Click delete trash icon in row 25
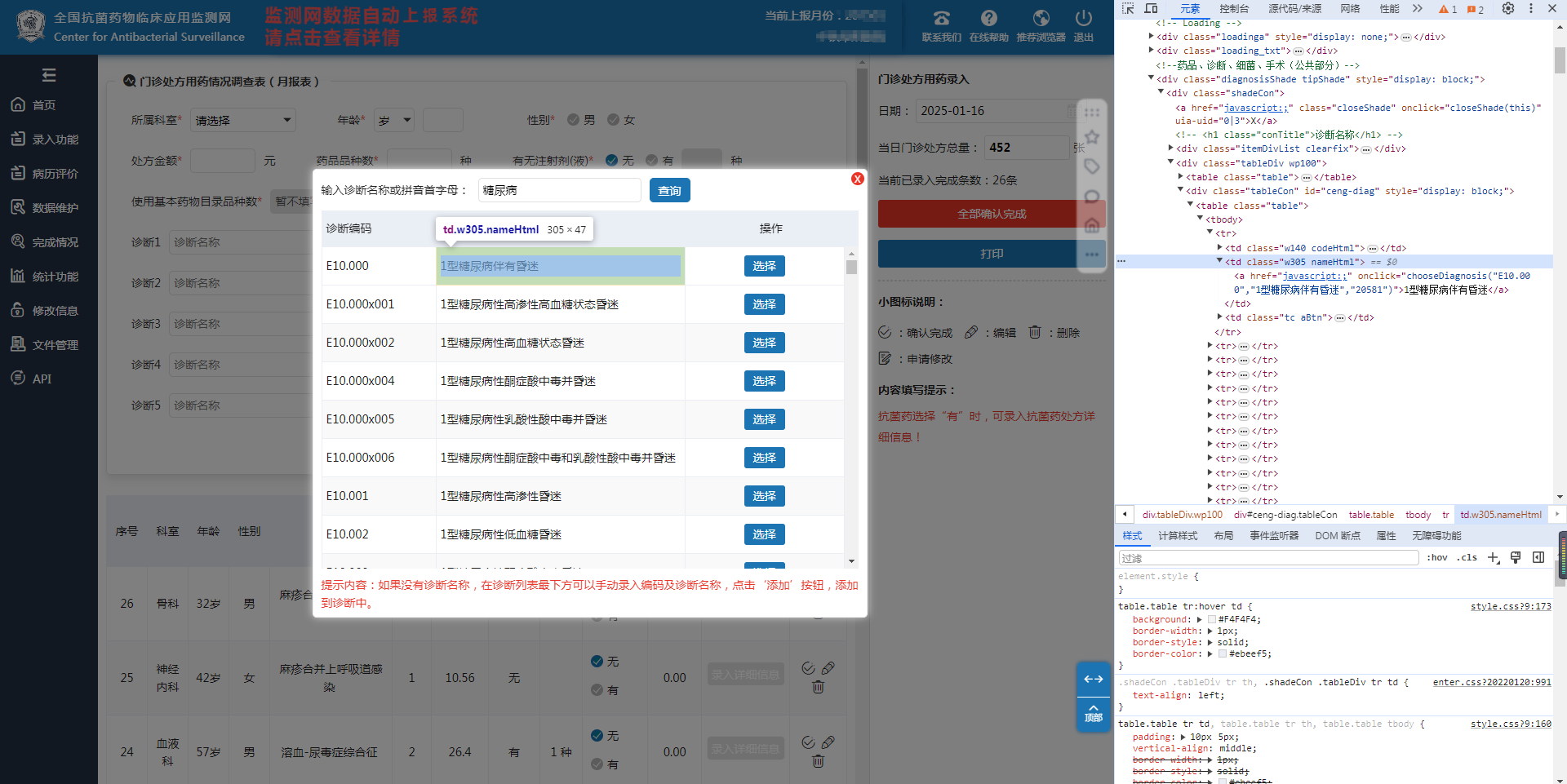 pyautogui.click(x=818, y=687)
